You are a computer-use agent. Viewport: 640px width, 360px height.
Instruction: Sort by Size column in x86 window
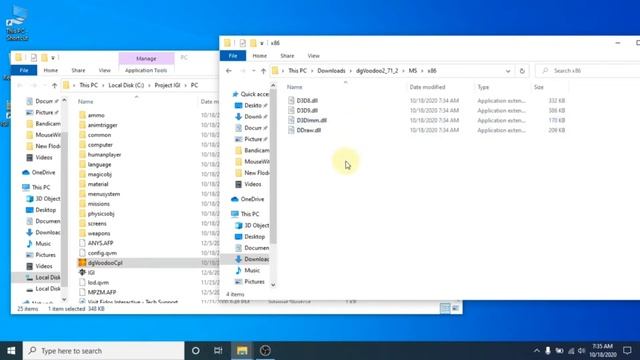[539, 87]
